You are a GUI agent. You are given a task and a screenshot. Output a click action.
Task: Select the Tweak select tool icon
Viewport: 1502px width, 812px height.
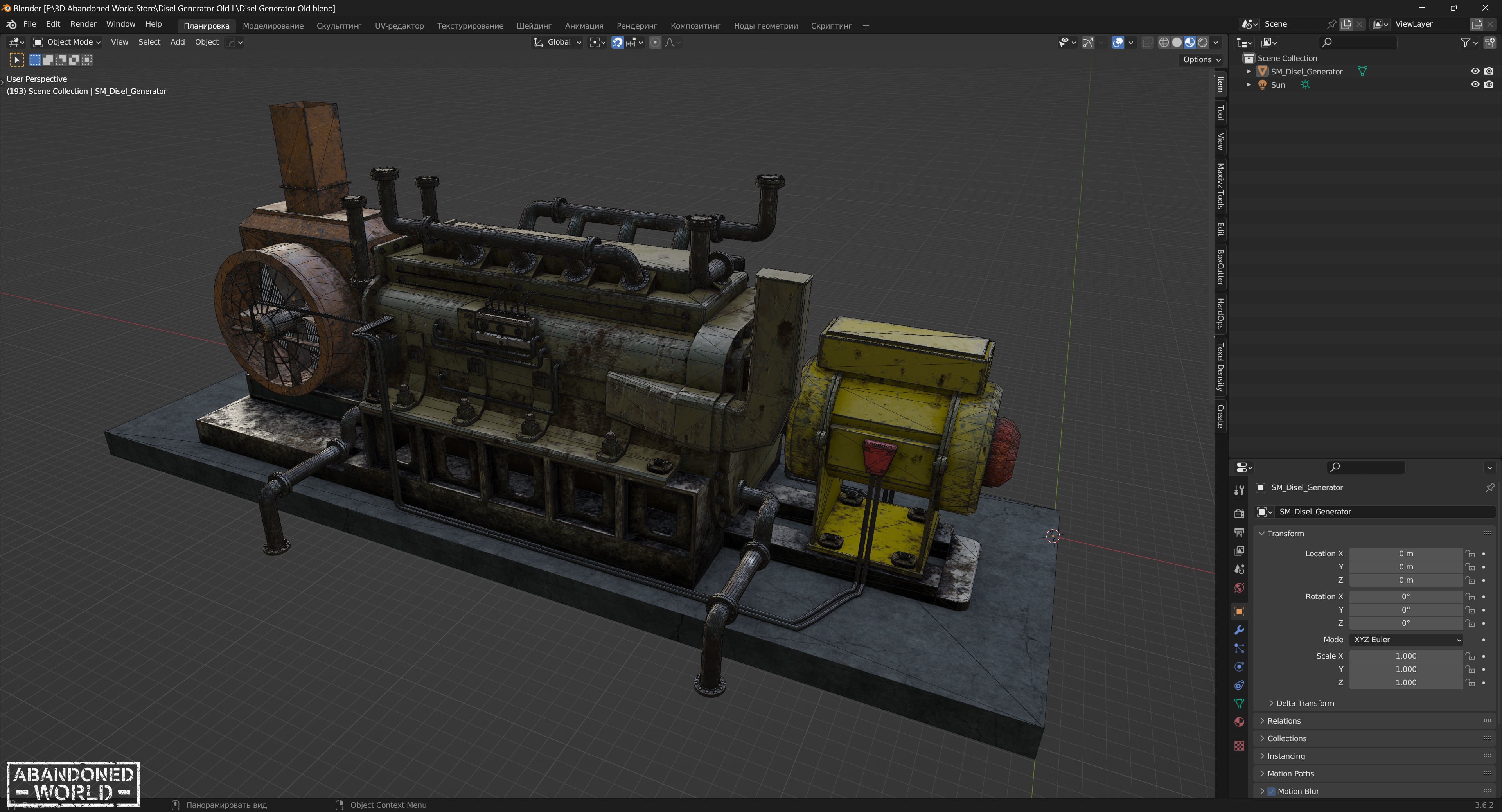(x=16, y=59)
